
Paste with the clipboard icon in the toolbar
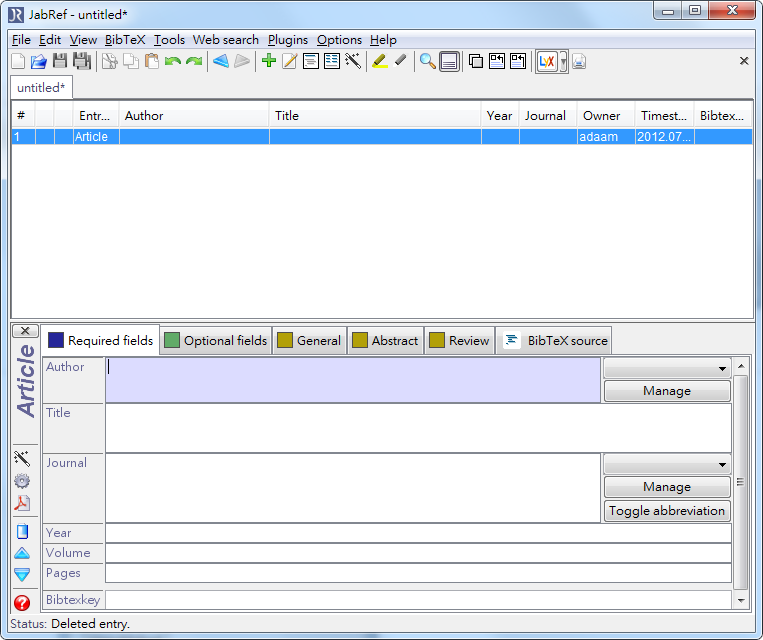tap(152, 61)
